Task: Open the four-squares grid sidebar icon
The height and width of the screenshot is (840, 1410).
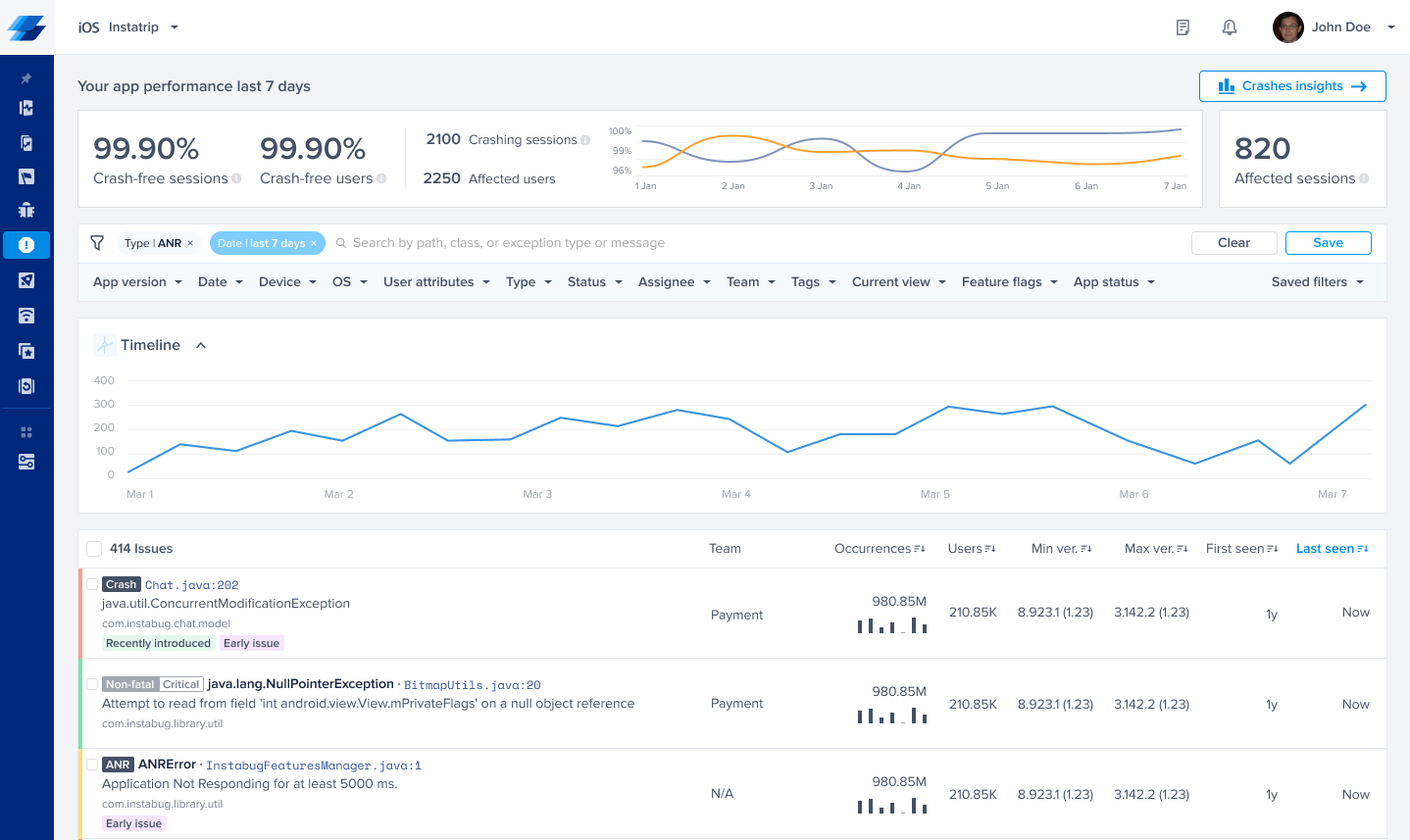Action: coord(26,431)
